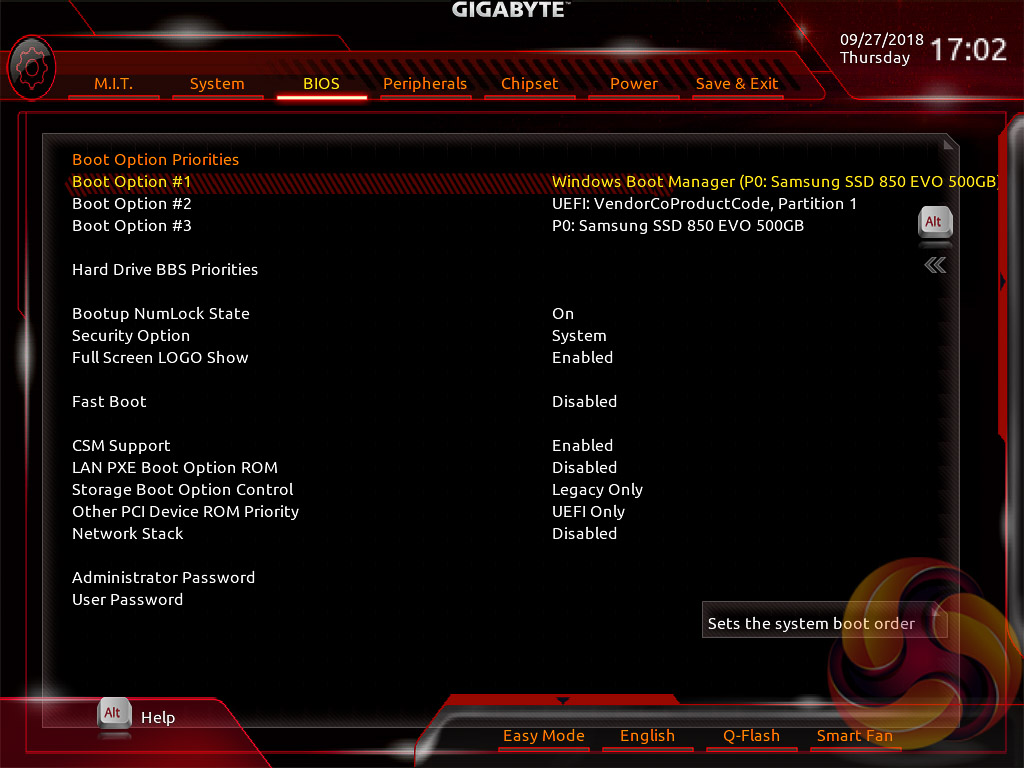Toggle Bootup NumLock State On value
Viewport: 1024px width, 768px height.
tap(563, 313)
